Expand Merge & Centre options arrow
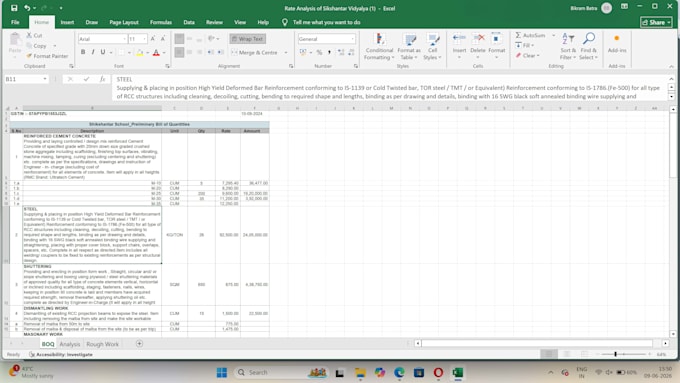 pyautogui.click(x=286, y=52)
